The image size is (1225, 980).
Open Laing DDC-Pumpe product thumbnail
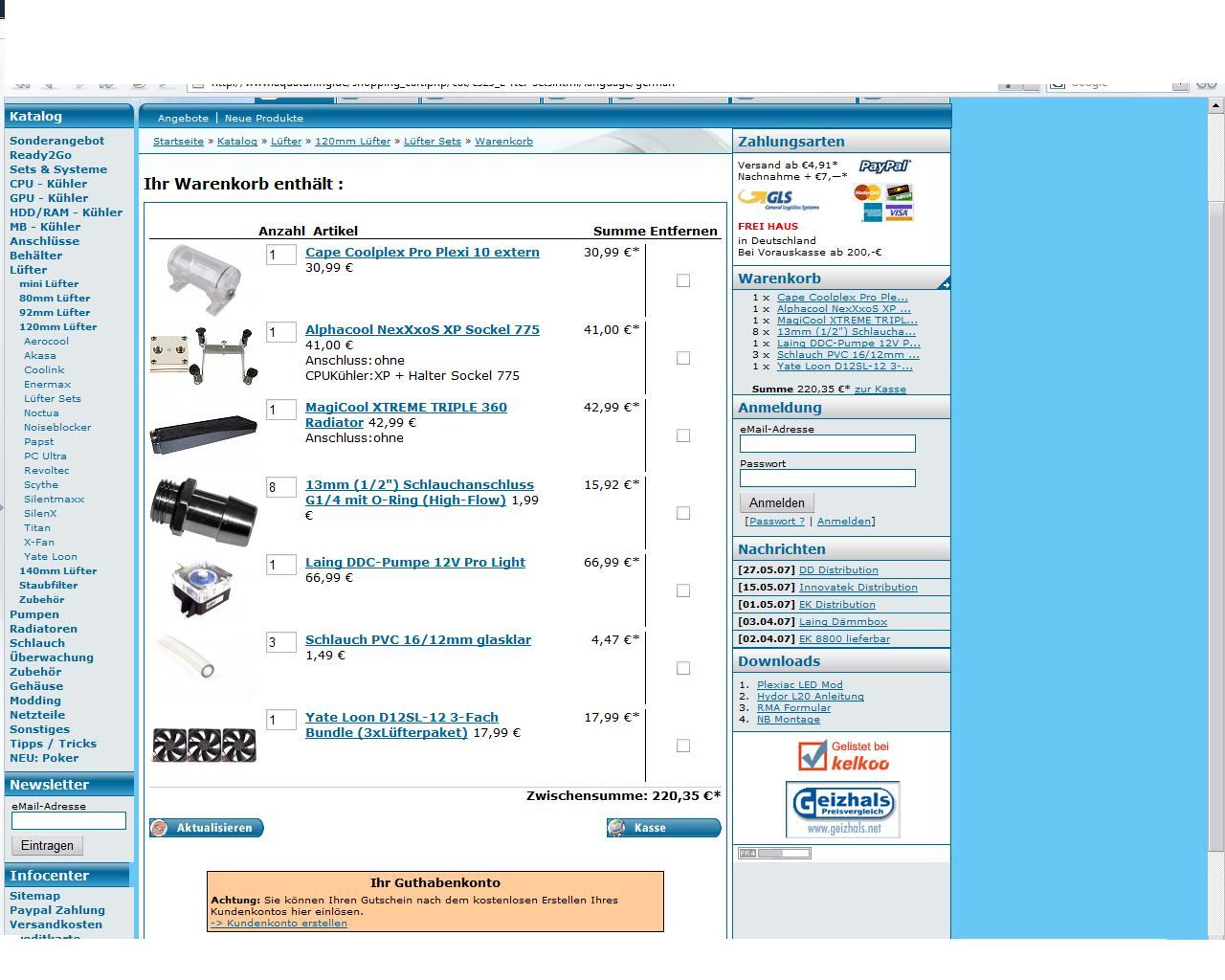click(201, 589)
